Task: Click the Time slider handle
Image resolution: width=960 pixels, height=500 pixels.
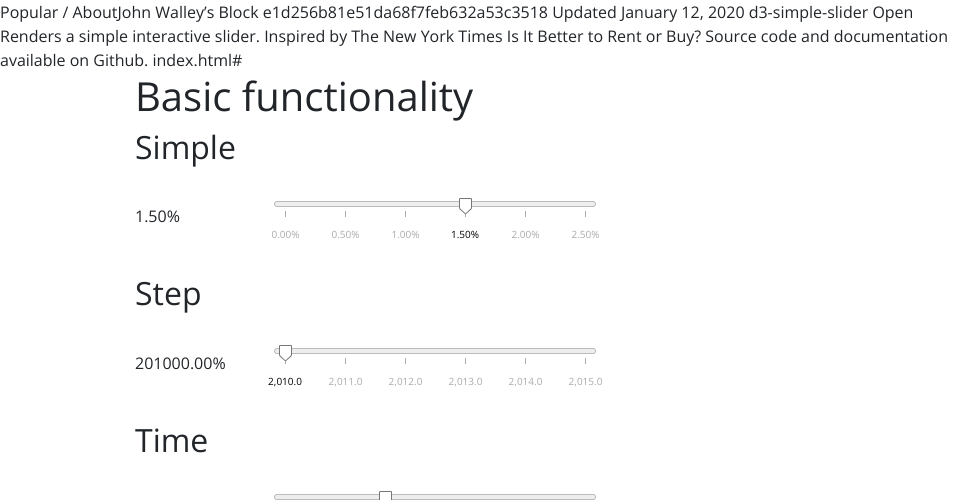Action: (x=385, y=495)
